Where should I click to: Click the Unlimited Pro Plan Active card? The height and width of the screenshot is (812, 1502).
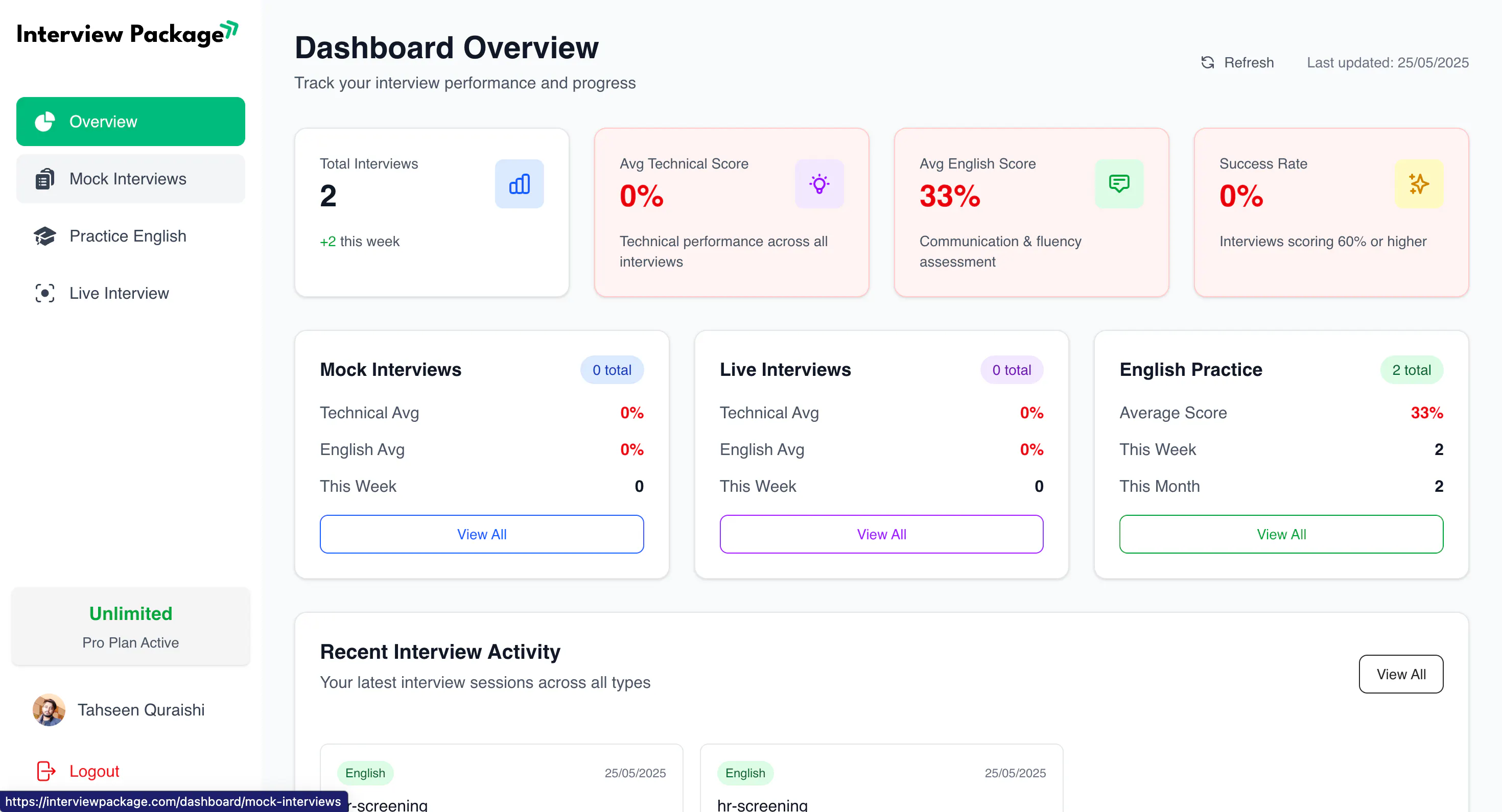pos(131,627)
